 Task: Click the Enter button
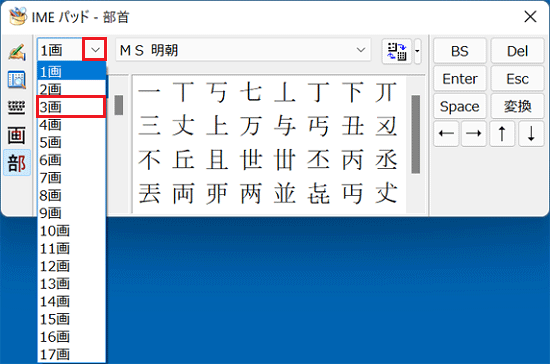460,79
